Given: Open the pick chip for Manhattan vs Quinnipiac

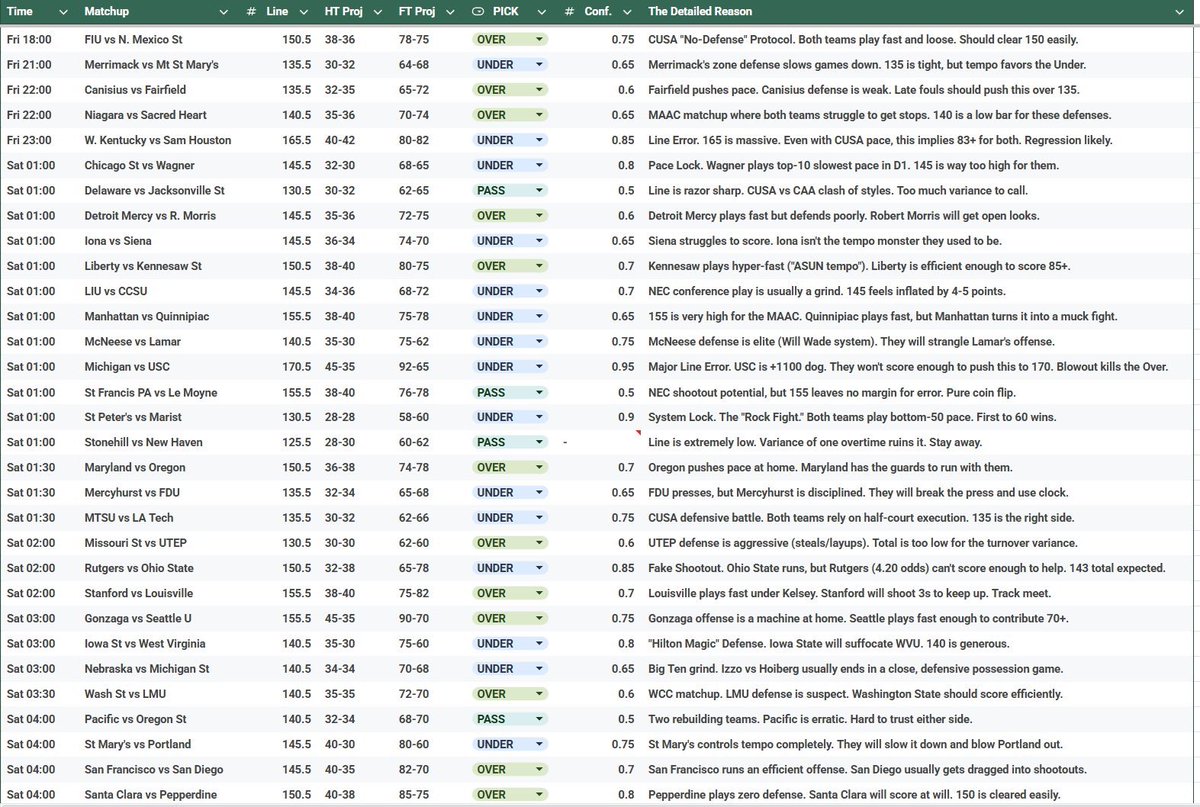Looking at the screenshot, I should (x=510, y=316).
